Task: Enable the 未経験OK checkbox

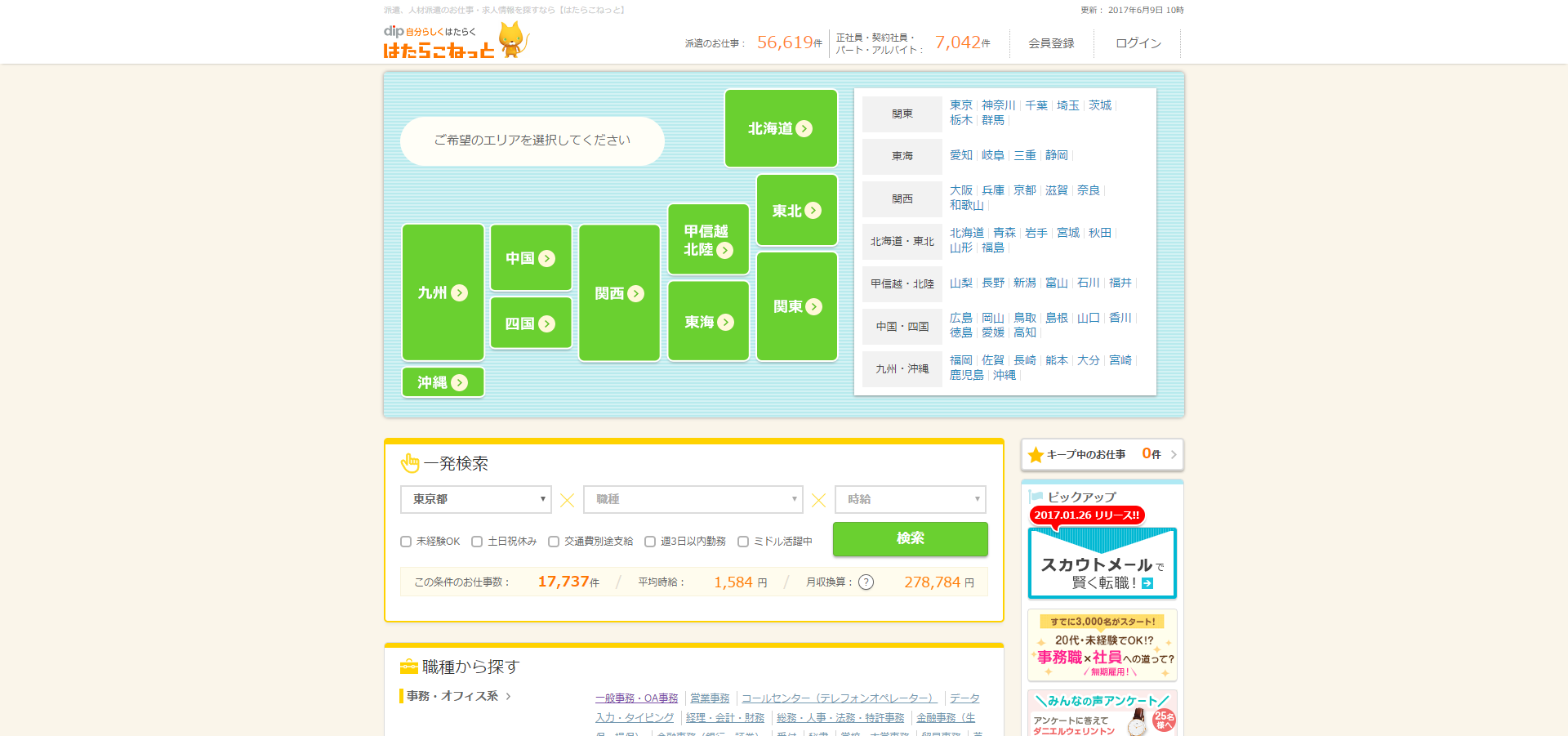Action: [x=406, y=541]
